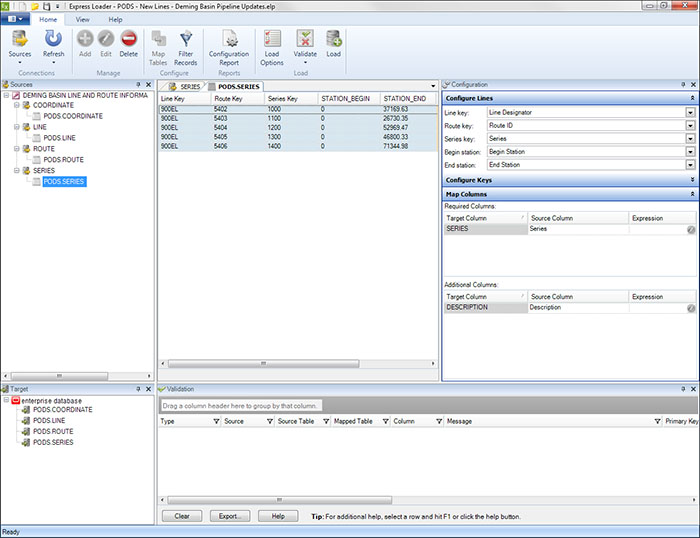
Task: Click expression edit icon for SERIES row
Action: click(691, 229)
